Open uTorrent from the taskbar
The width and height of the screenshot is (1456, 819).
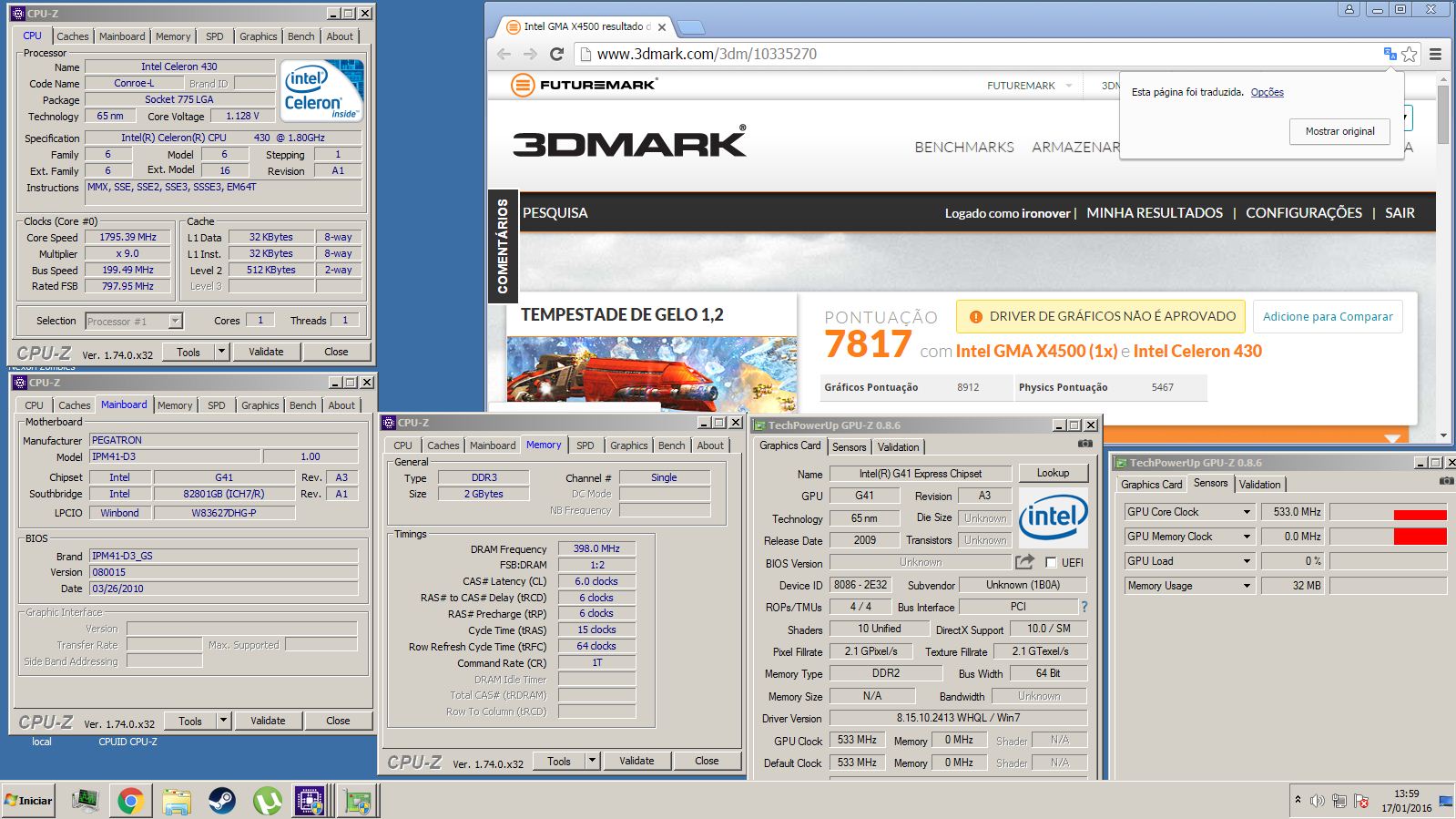click(x=267, y=801)
